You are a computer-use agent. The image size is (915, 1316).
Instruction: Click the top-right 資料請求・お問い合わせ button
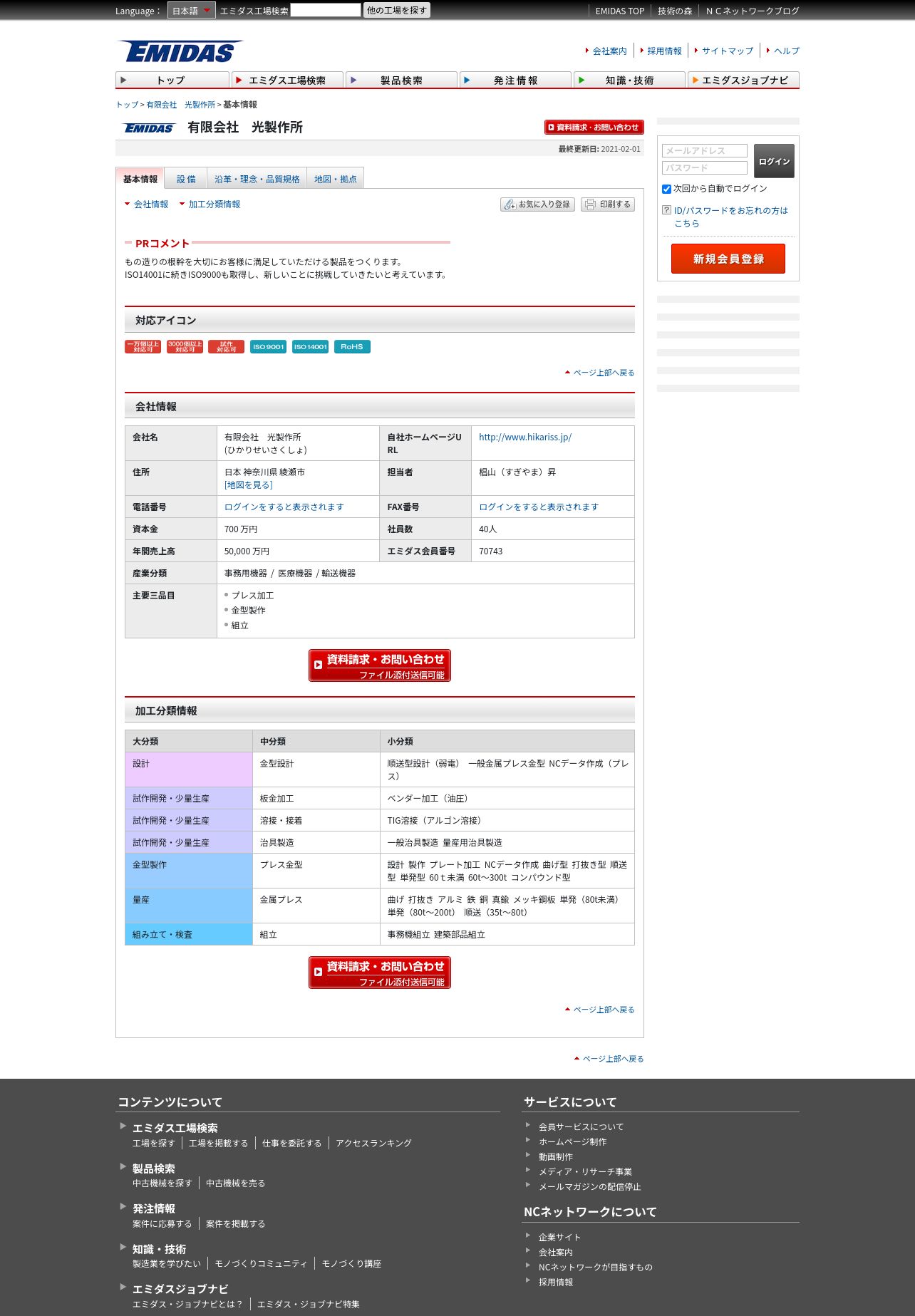[594, 127]
